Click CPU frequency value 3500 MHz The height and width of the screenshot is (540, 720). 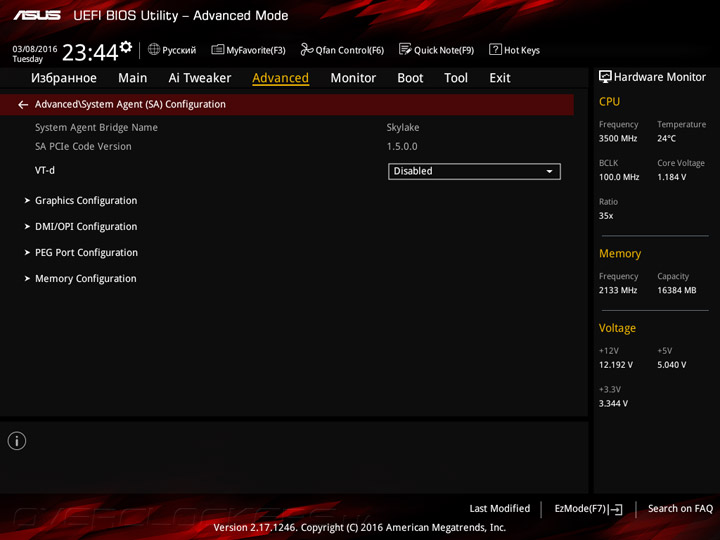618,138
